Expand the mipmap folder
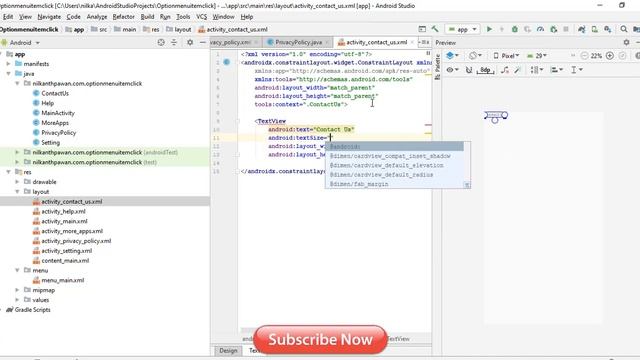Viewport: 640px width, 360px height. point(17,290)
